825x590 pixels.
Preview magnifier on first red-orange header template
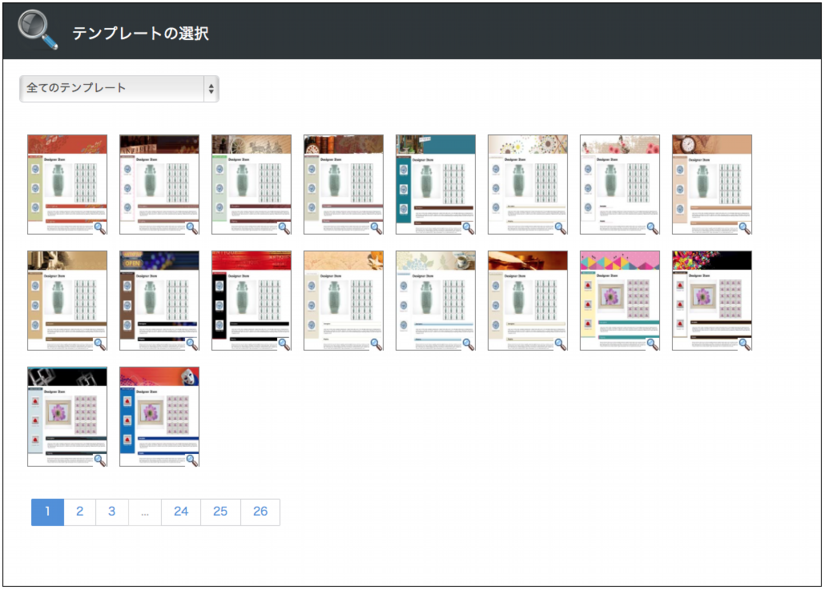(99, 227)
